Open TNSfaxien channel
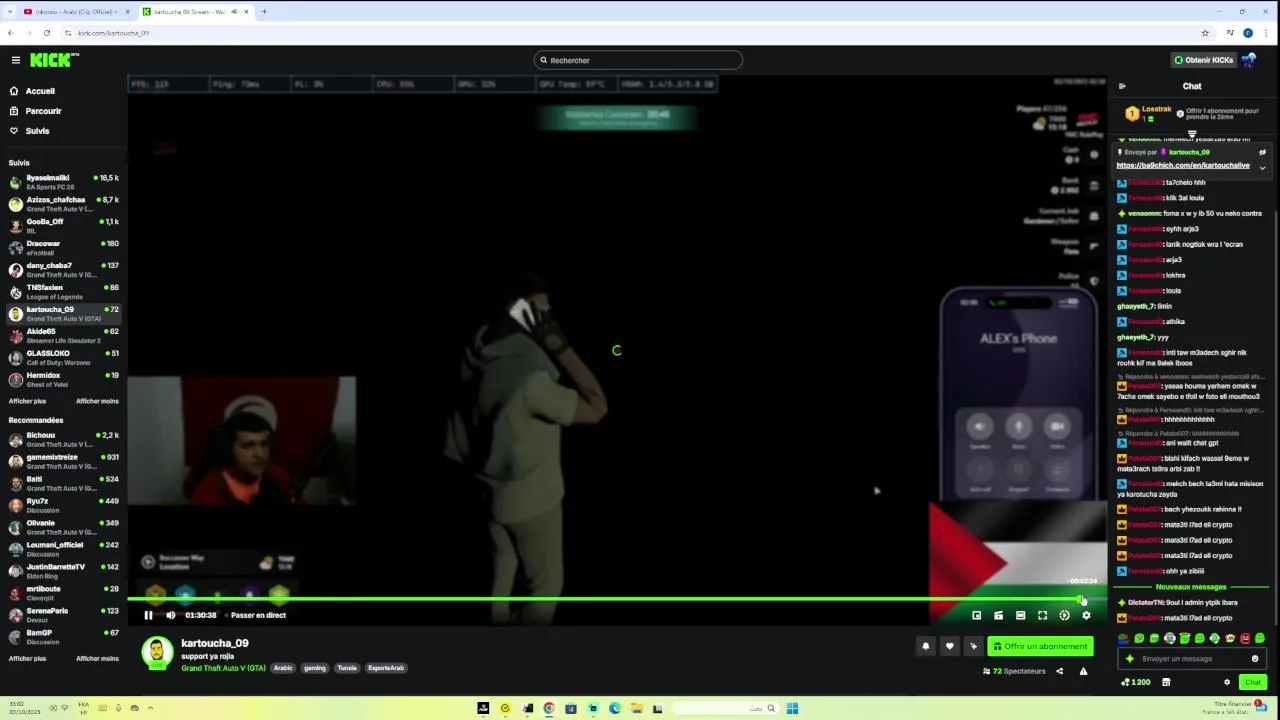1280x720 pixels. pyautogui.click(x=64, y=292)
